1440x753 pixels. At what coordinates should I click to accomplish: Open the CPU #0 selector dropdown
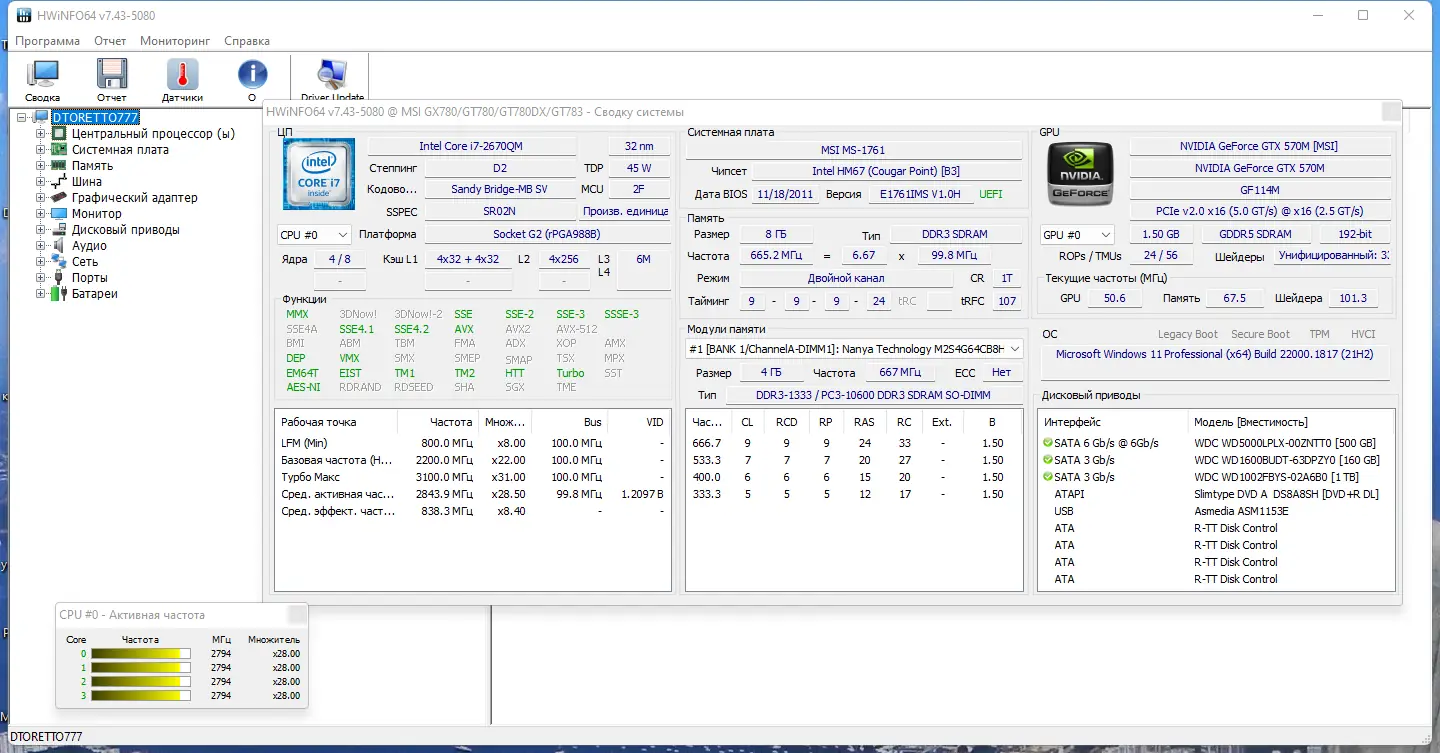point(314,235)
